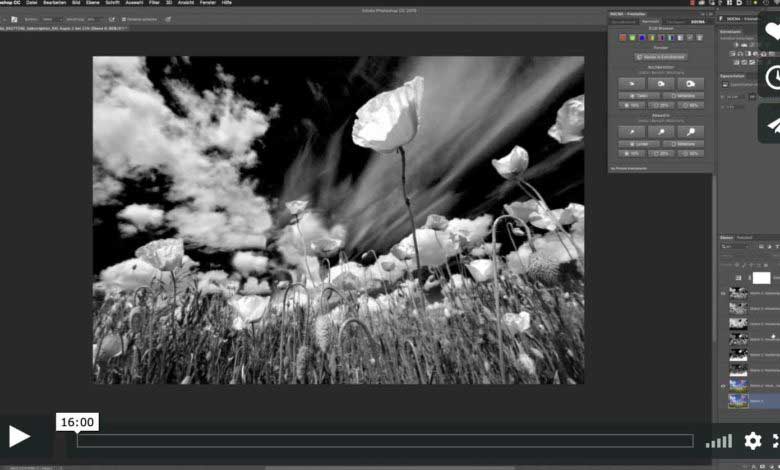Select the white layer mask thumbnail
This screenshot has height=470, width=780.
coord(761,278)
